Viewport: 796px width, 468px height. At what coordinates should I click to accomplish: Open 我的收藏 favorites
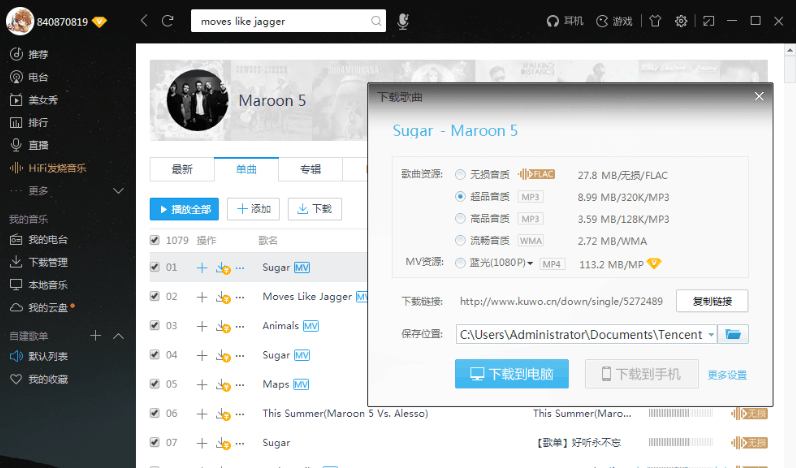tap(39, 379)
